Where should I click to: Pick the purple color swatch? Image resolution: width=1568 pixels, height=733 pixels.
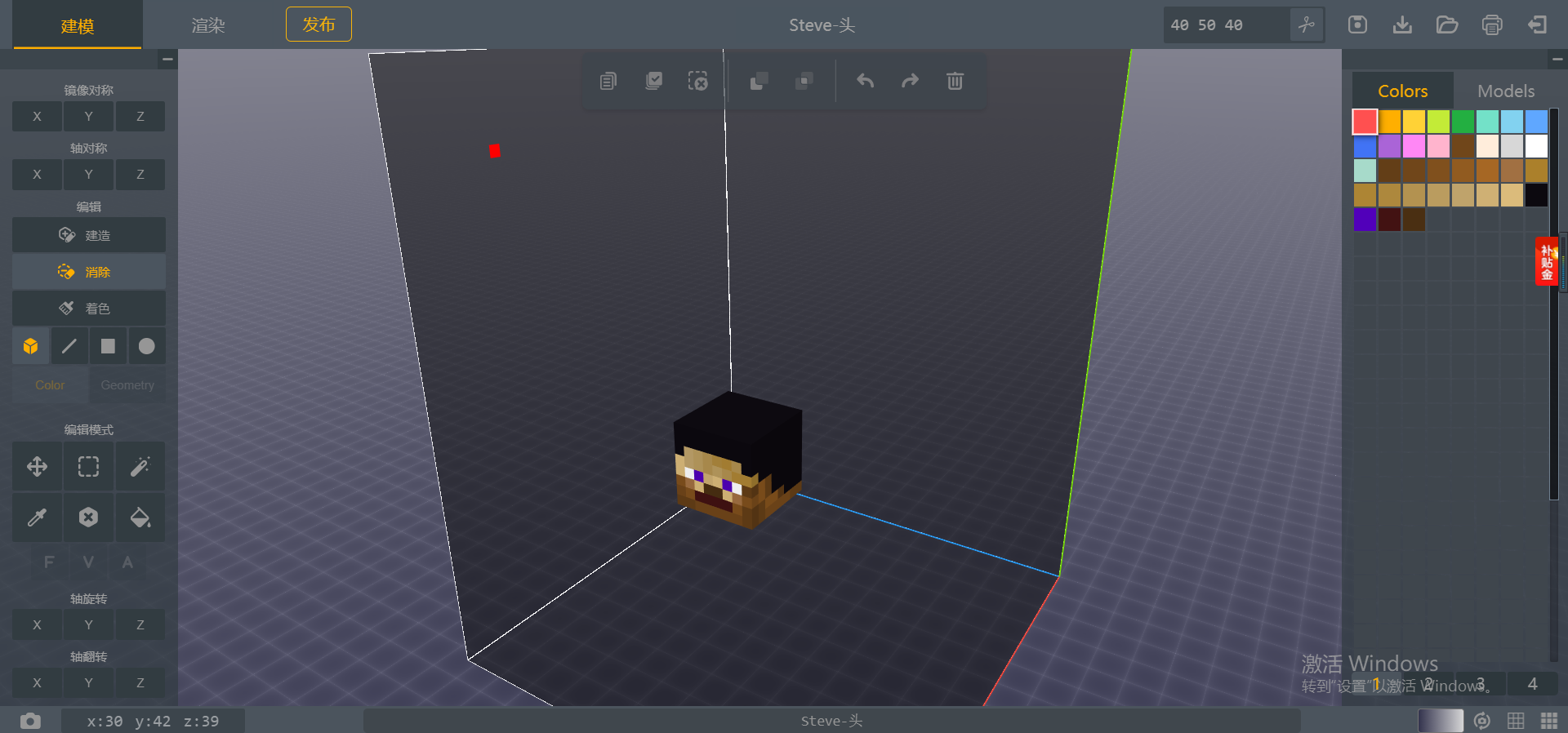pyautogui.click(x=1389, y=146)
